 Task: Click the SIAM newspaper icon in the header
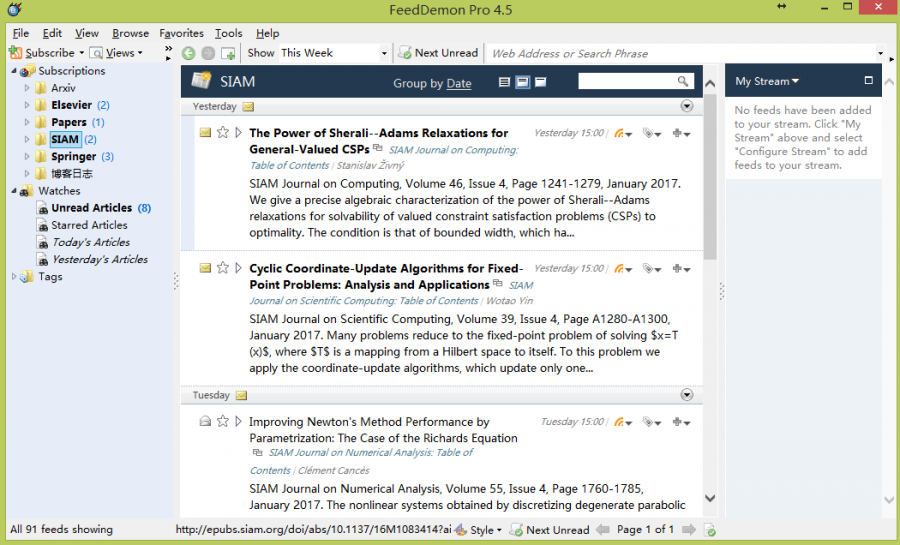[201, 80]
